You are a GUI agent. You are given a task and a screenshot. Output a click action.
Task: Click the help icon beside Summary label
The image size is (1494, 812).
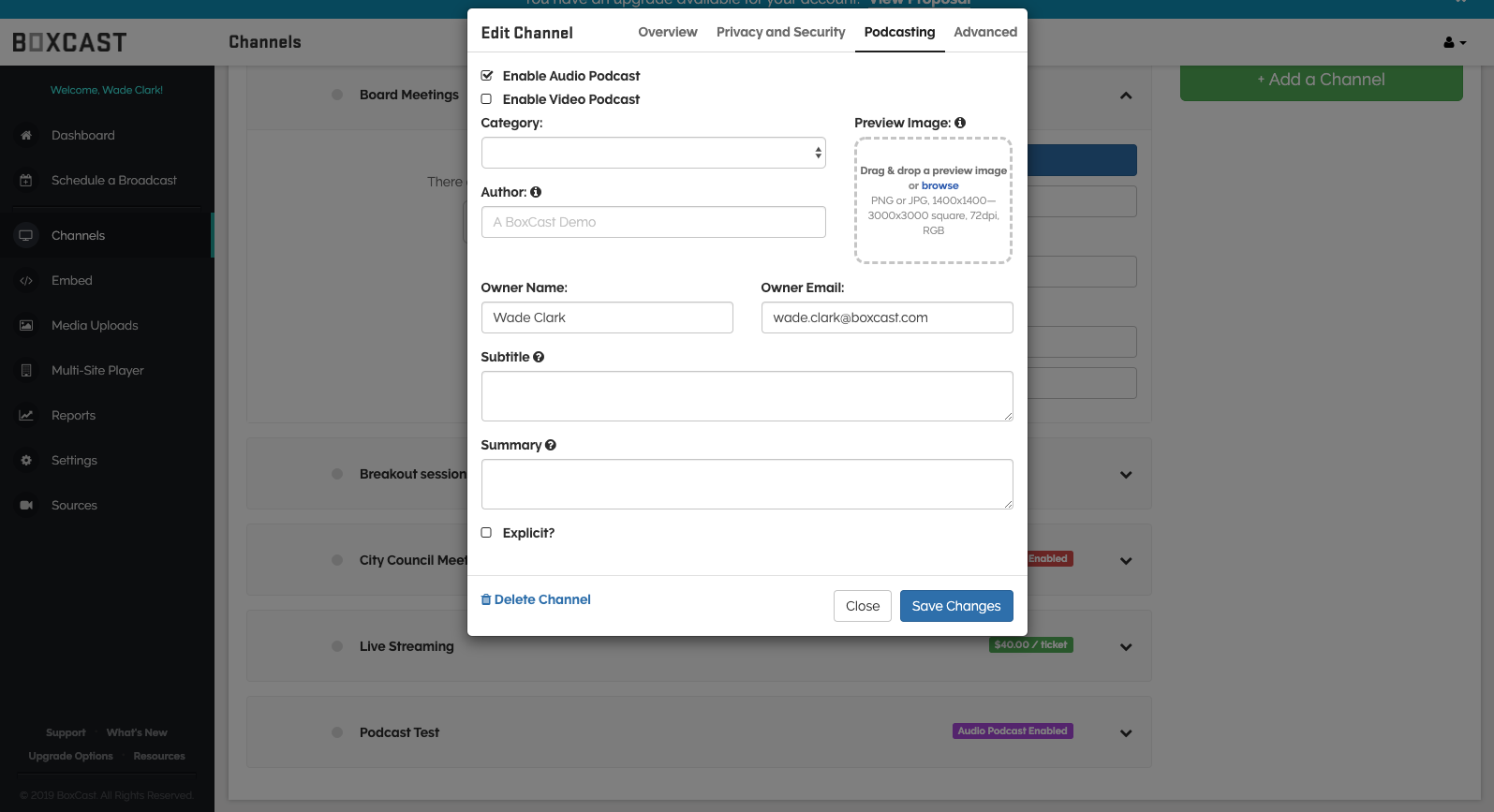[x=551, y=445]
